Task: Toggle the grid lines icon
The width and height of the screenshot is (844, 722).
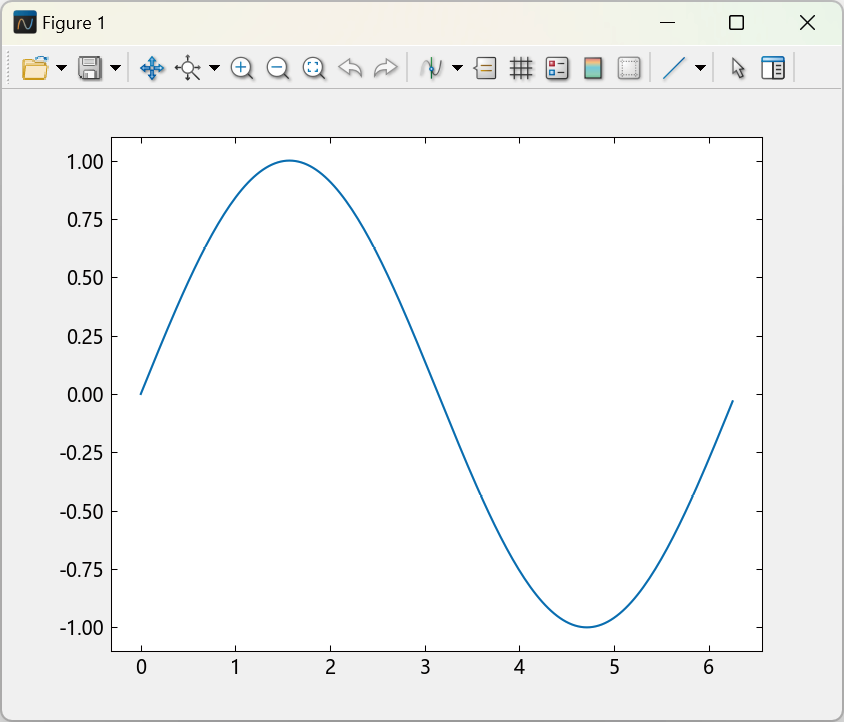Action: click(x=521, y=68)
